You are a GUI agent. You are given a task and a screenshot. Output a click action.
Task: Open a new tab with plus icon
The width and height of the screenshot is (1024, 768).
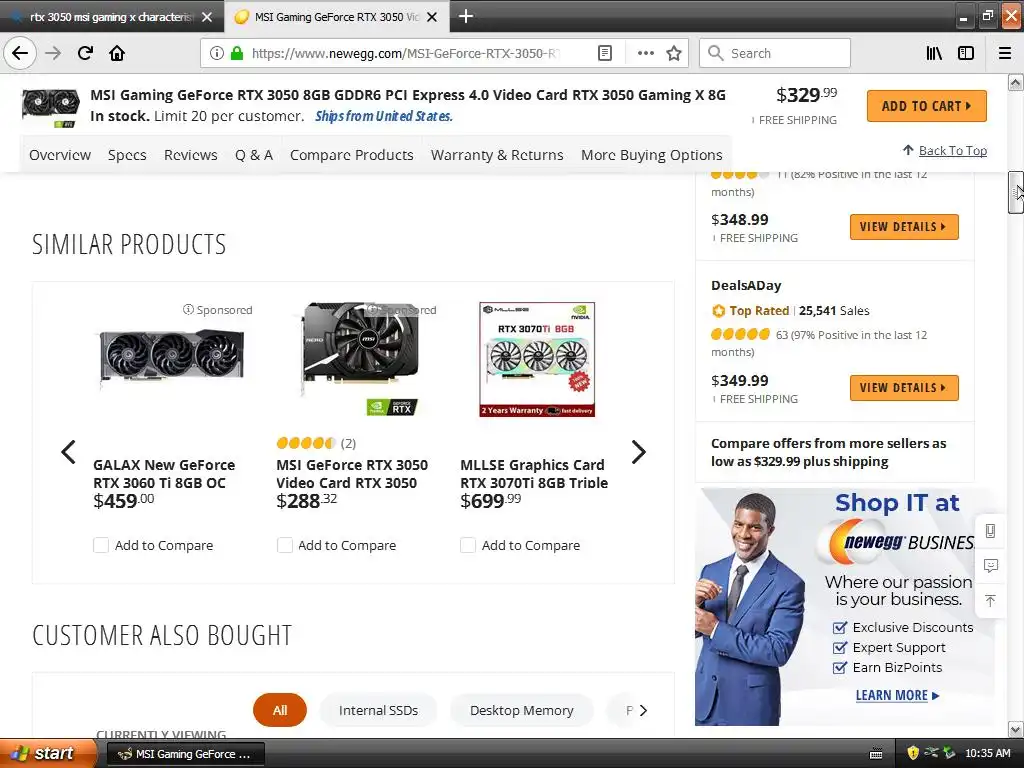click(466, 16)
